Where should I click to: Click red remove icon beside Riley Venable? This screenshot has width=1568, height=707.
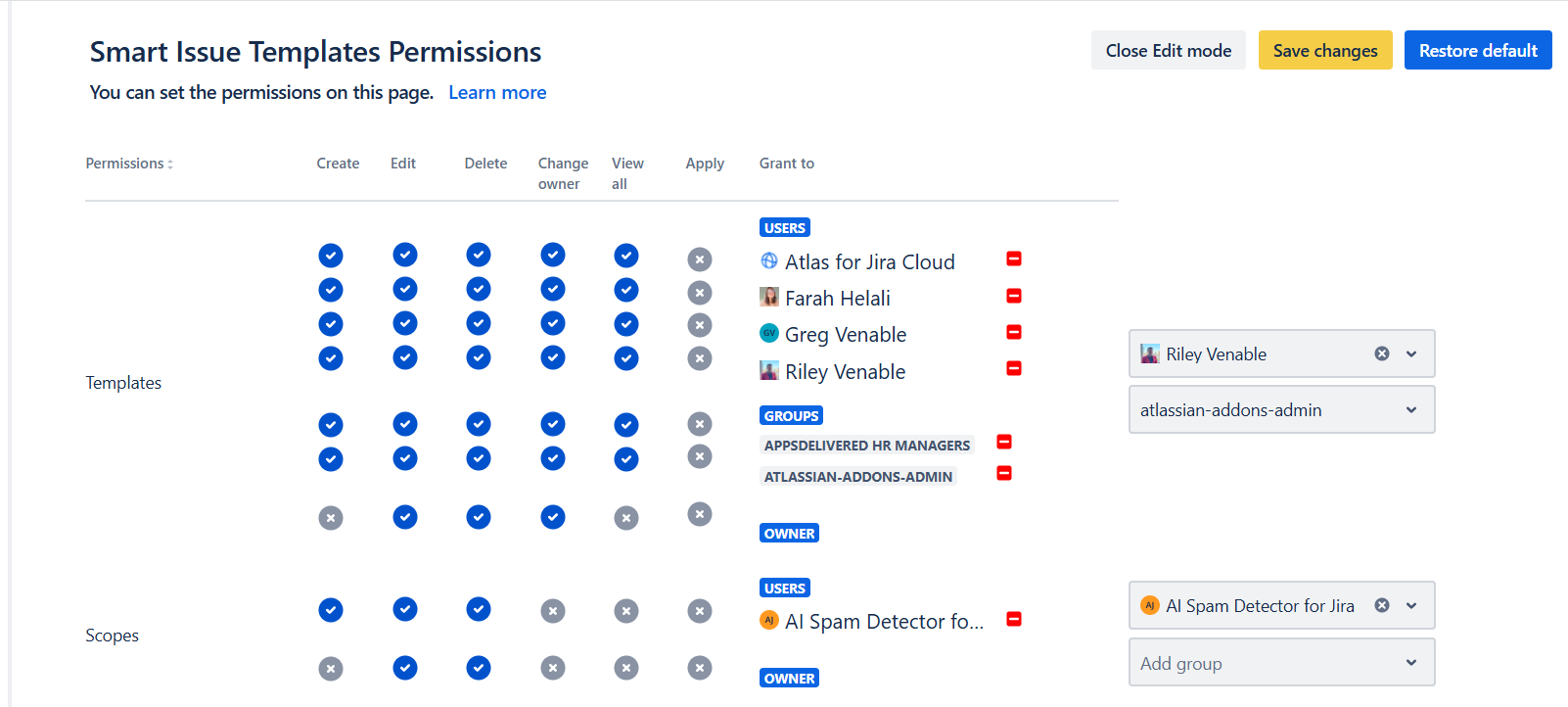pyautogui.click(x=1014, y=368)
